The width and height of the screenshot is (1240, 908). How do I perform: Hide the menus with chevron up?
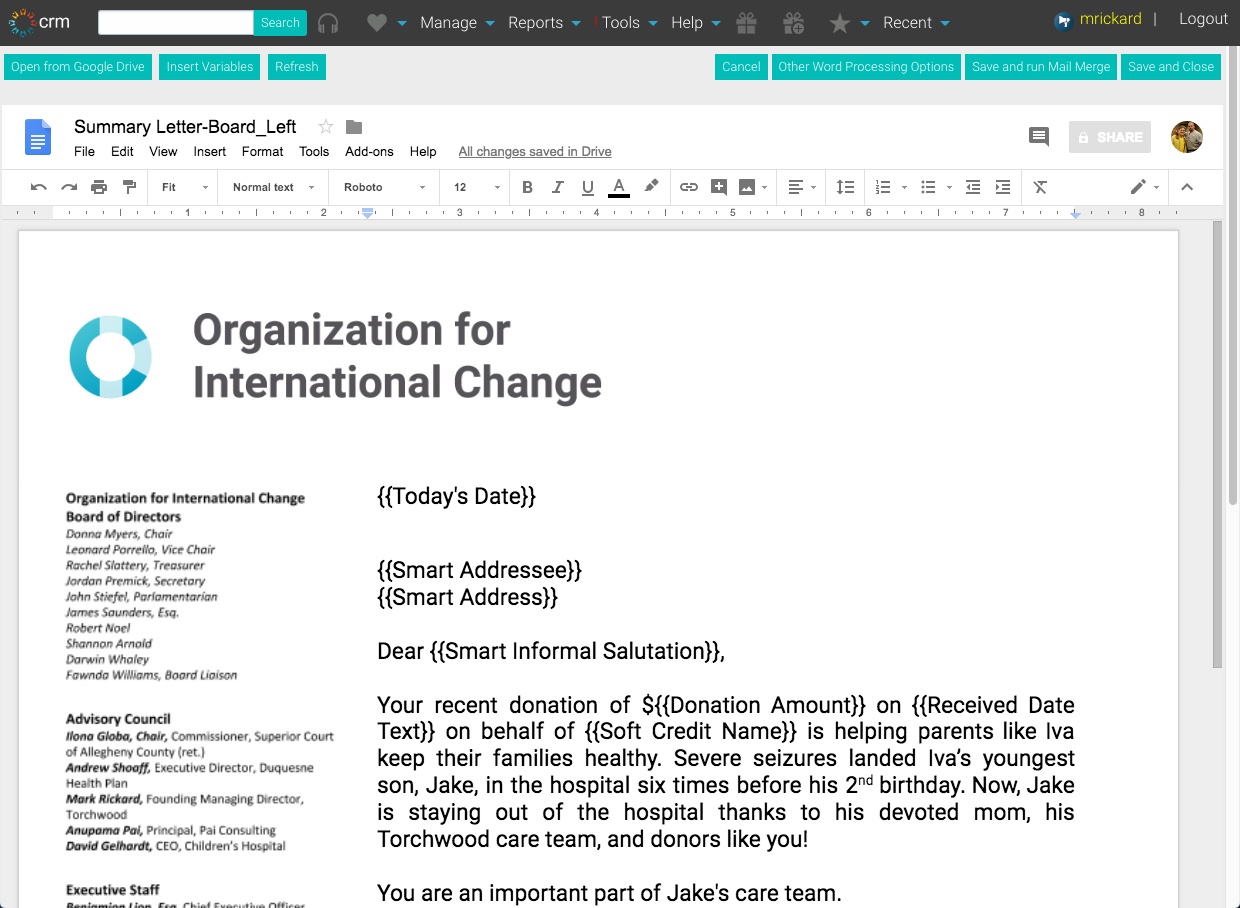pos(1187,187)
